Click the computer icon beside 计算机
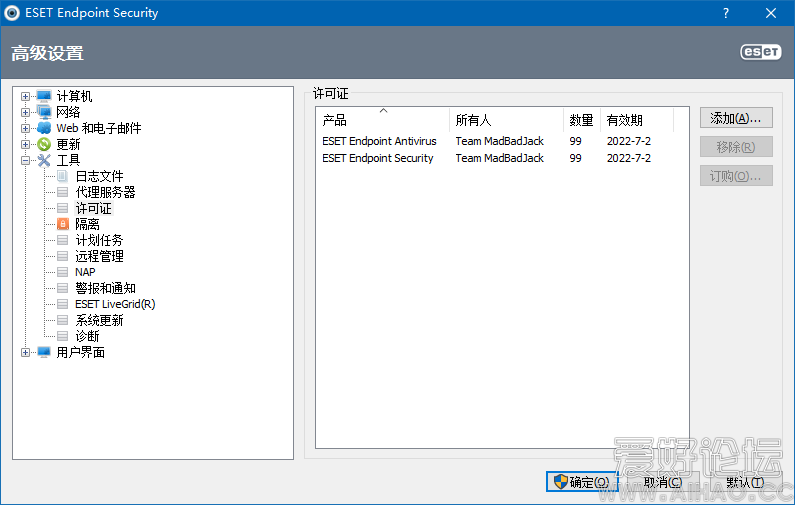Screen dimensions: 795x505 (x=44, y=96)
